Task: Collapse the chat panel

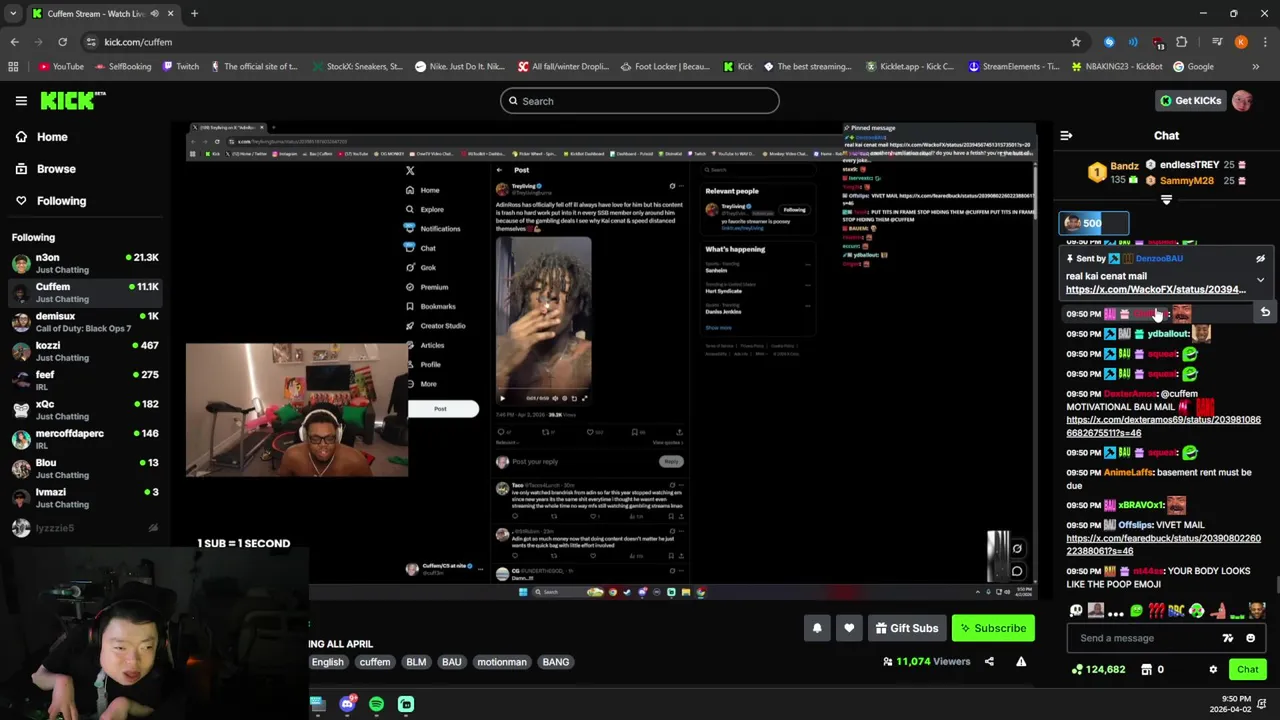Action: (1066, 135)
